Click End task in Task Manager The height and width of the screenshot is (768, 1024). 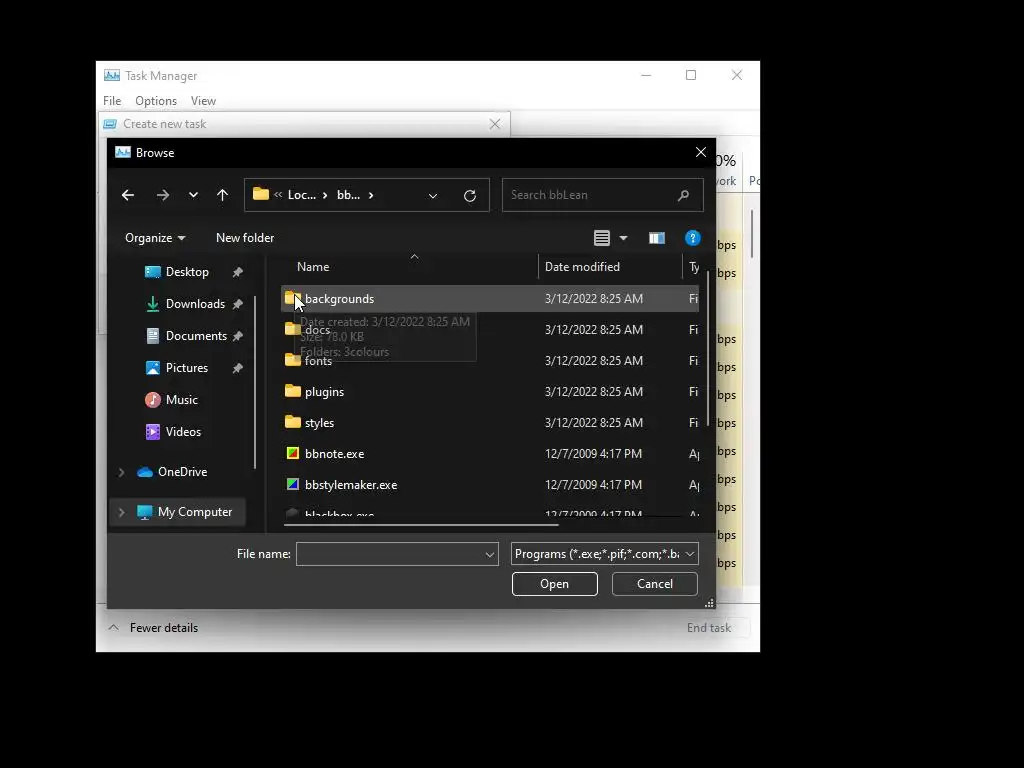point(709,628)
